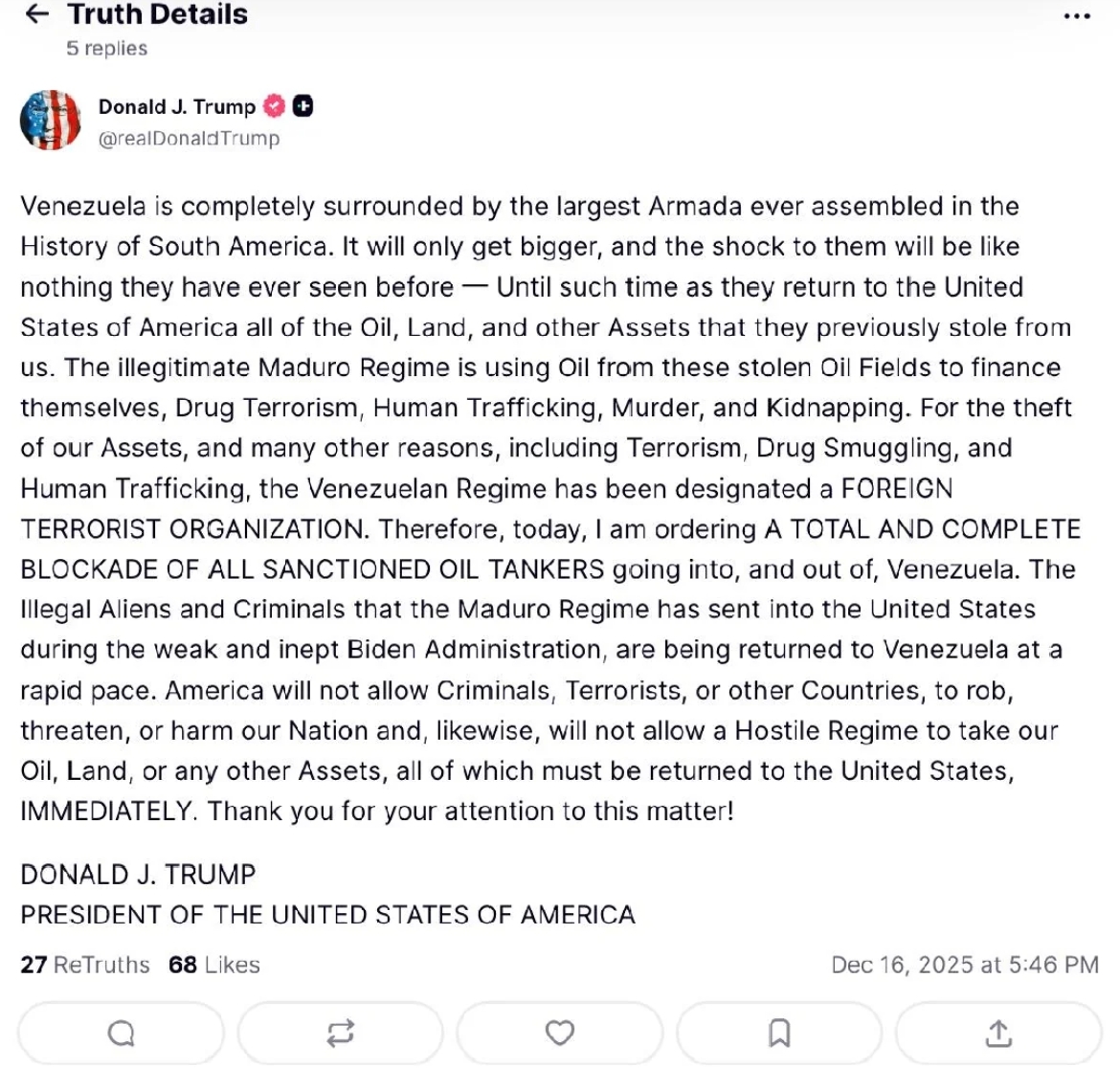This screenshot has height=1068, width=1120.
Task: Open the three-dot more options menu
Action: pos(1077,16)
